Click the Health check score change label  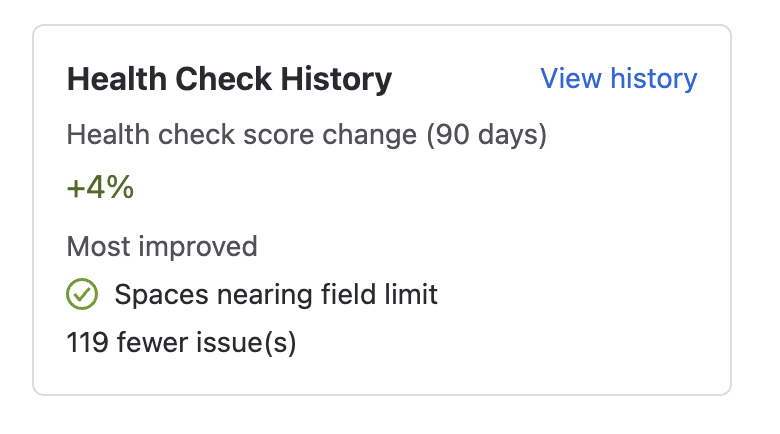coord(306,135)
